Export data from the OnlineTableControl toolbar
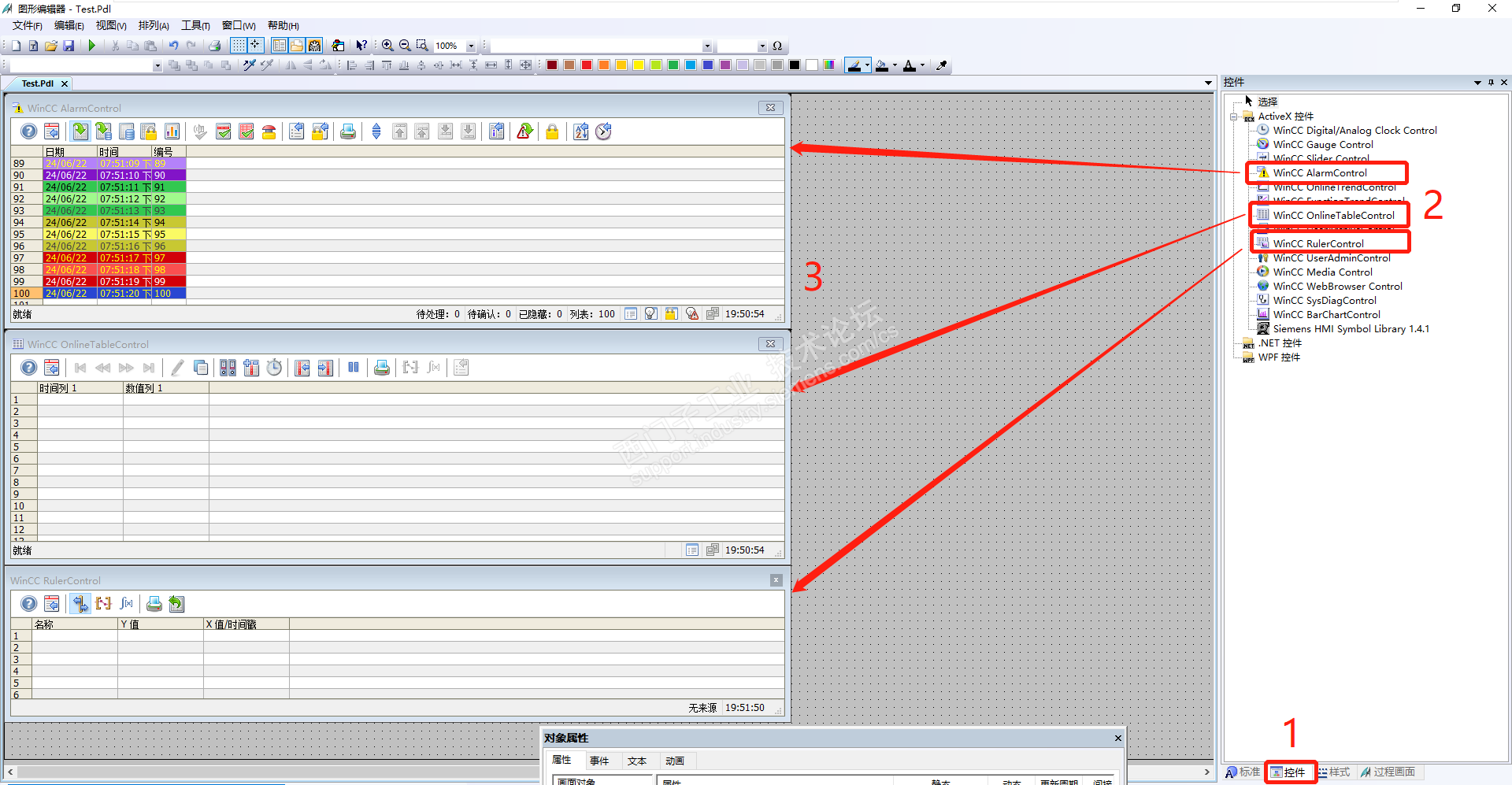Screen dimensions: 1512x785 point(461,368)
